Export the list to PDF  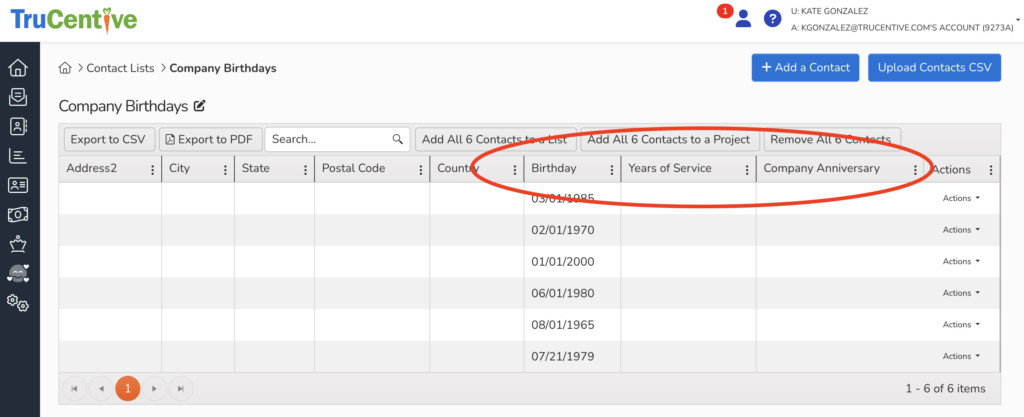pyautogui.click(x=209, y=139)
